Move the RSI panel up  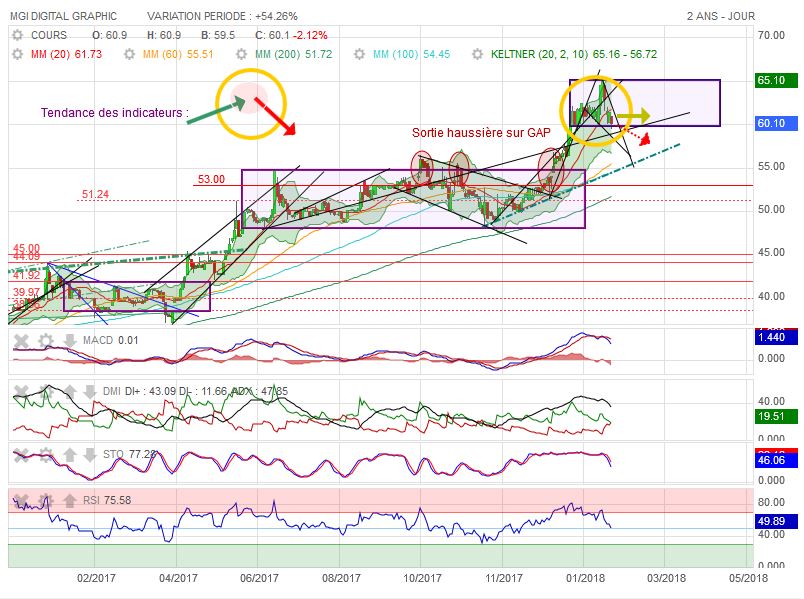point(70,500)
